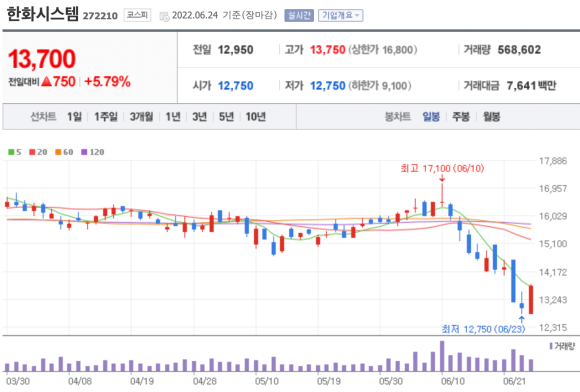Click the stock code 272210
The image size is (580, 392).
100,16
